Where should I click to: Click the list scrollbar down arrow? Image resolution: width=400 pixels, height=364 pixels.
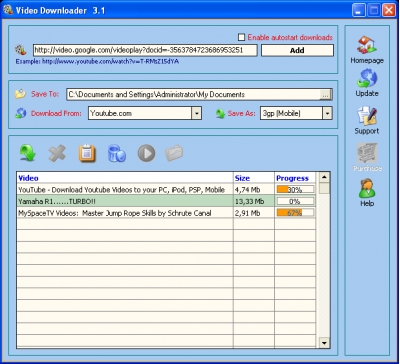[x=324, y=342]
